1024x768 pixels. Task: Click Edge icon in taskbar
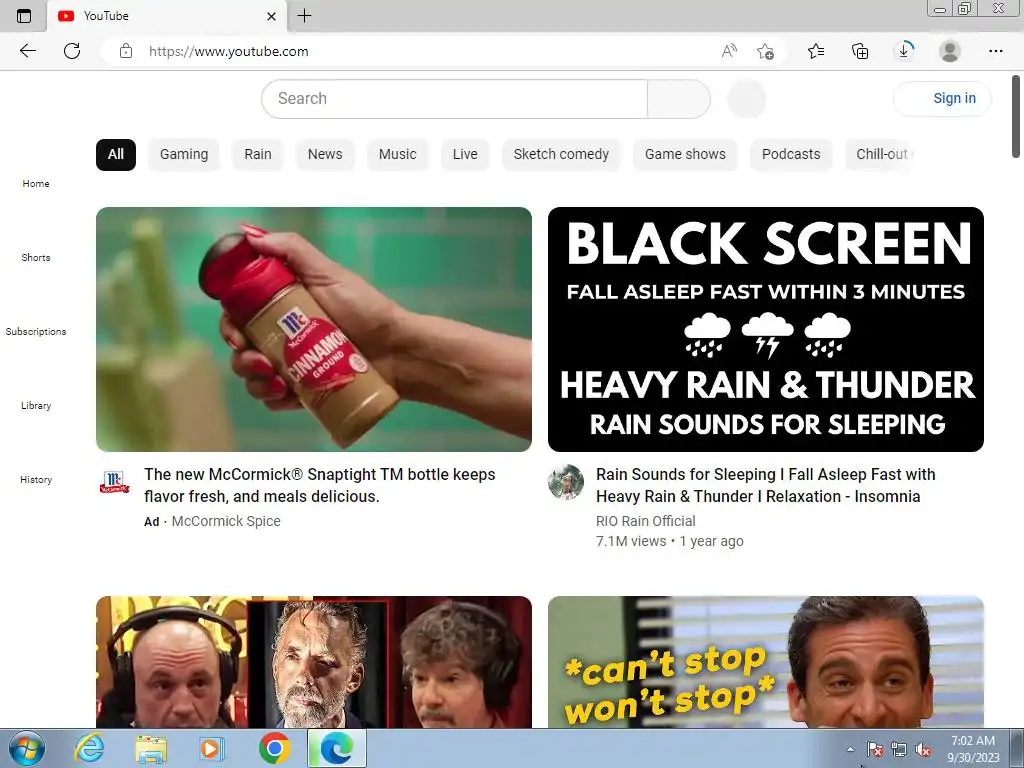[x=336, y=748]
